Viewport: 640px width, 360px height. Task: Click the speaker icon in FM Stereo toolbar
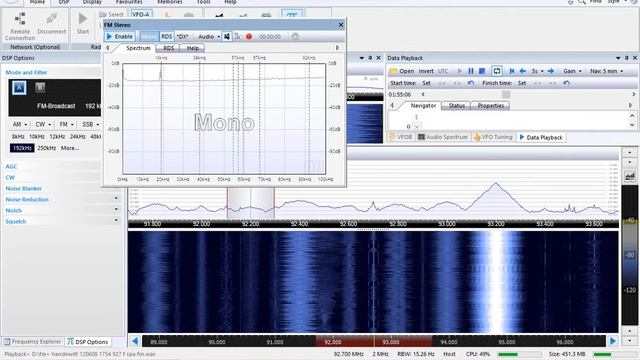pos(227,37)
